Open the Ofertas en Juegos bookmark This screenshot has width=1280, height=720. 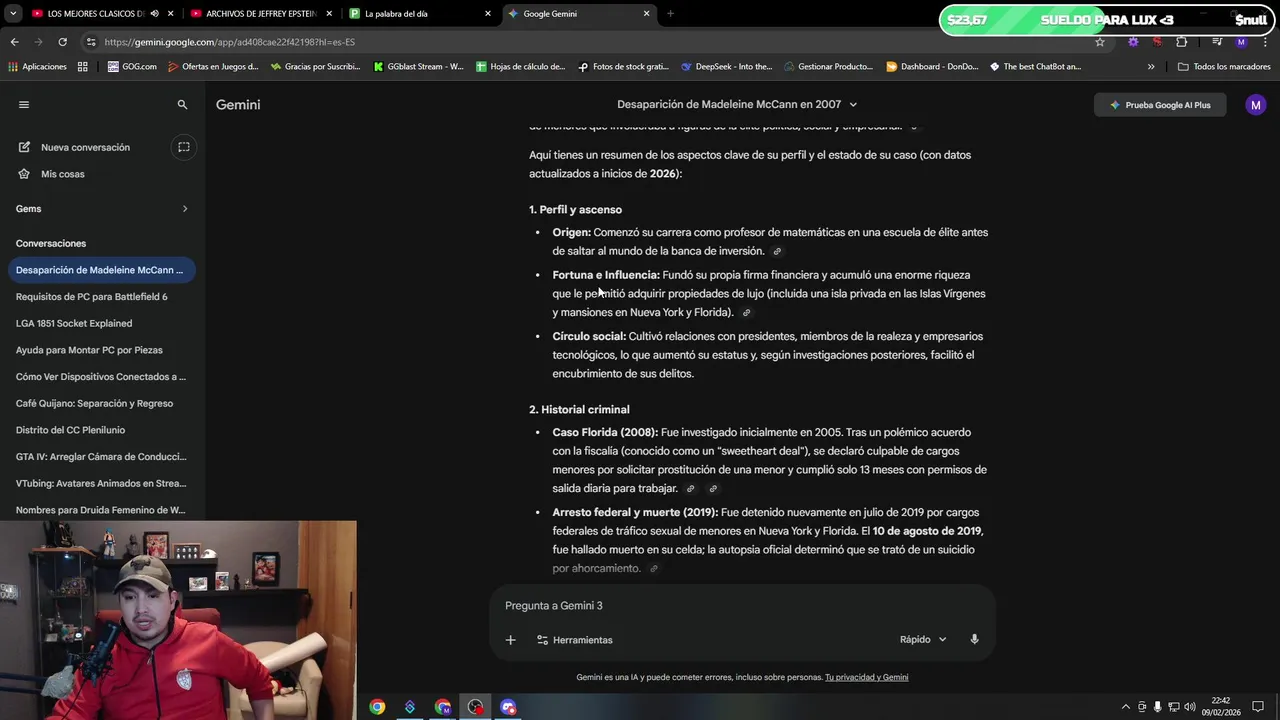[213, 67]
